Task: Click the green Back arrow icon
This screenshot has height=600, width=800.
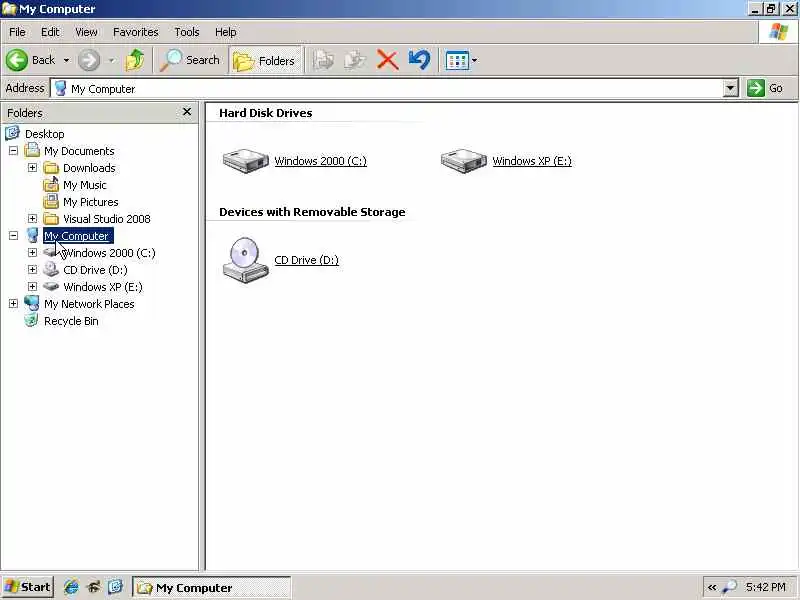Action: coord(17,60)
